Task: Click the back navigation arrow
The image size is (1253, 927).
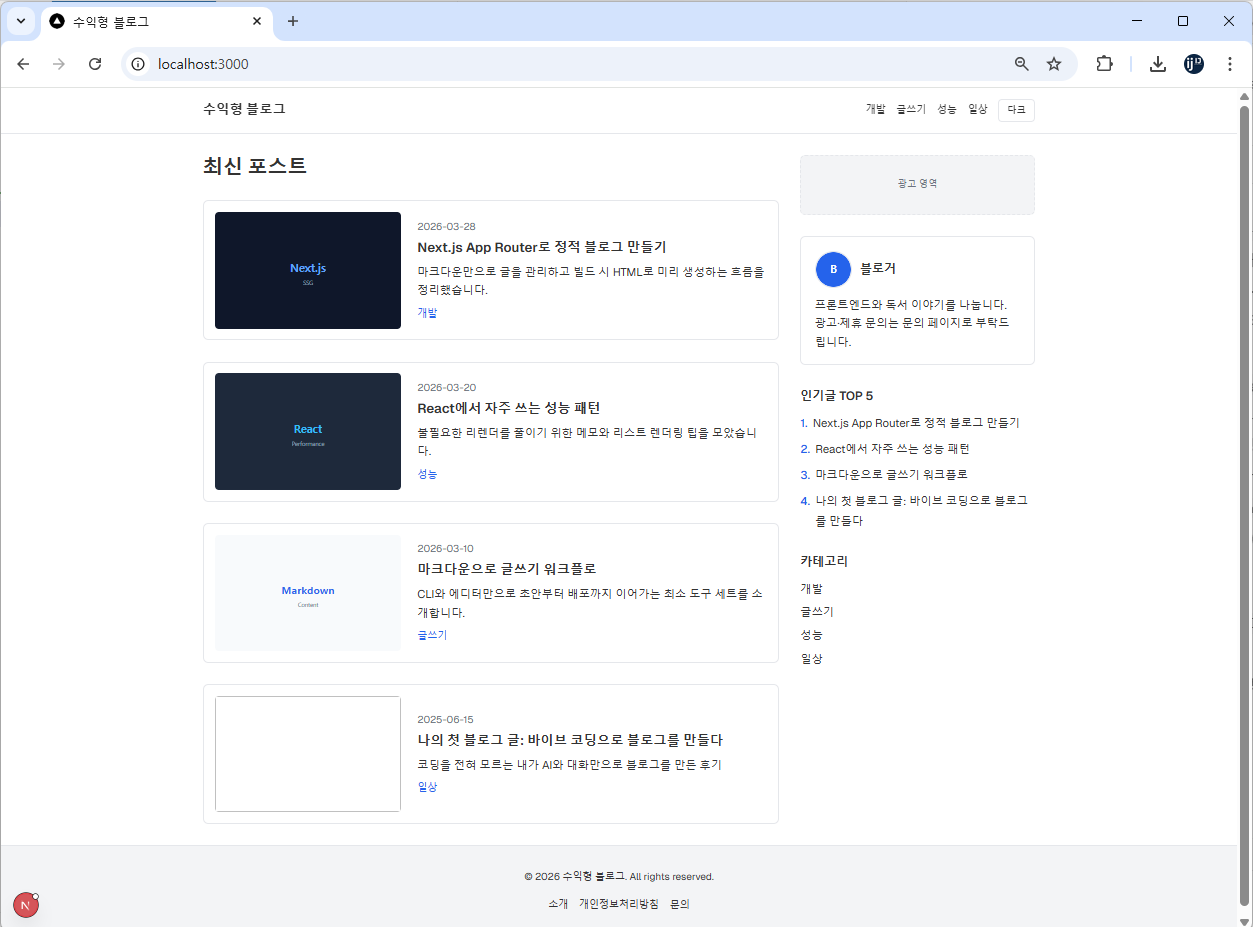Action: 23,63
